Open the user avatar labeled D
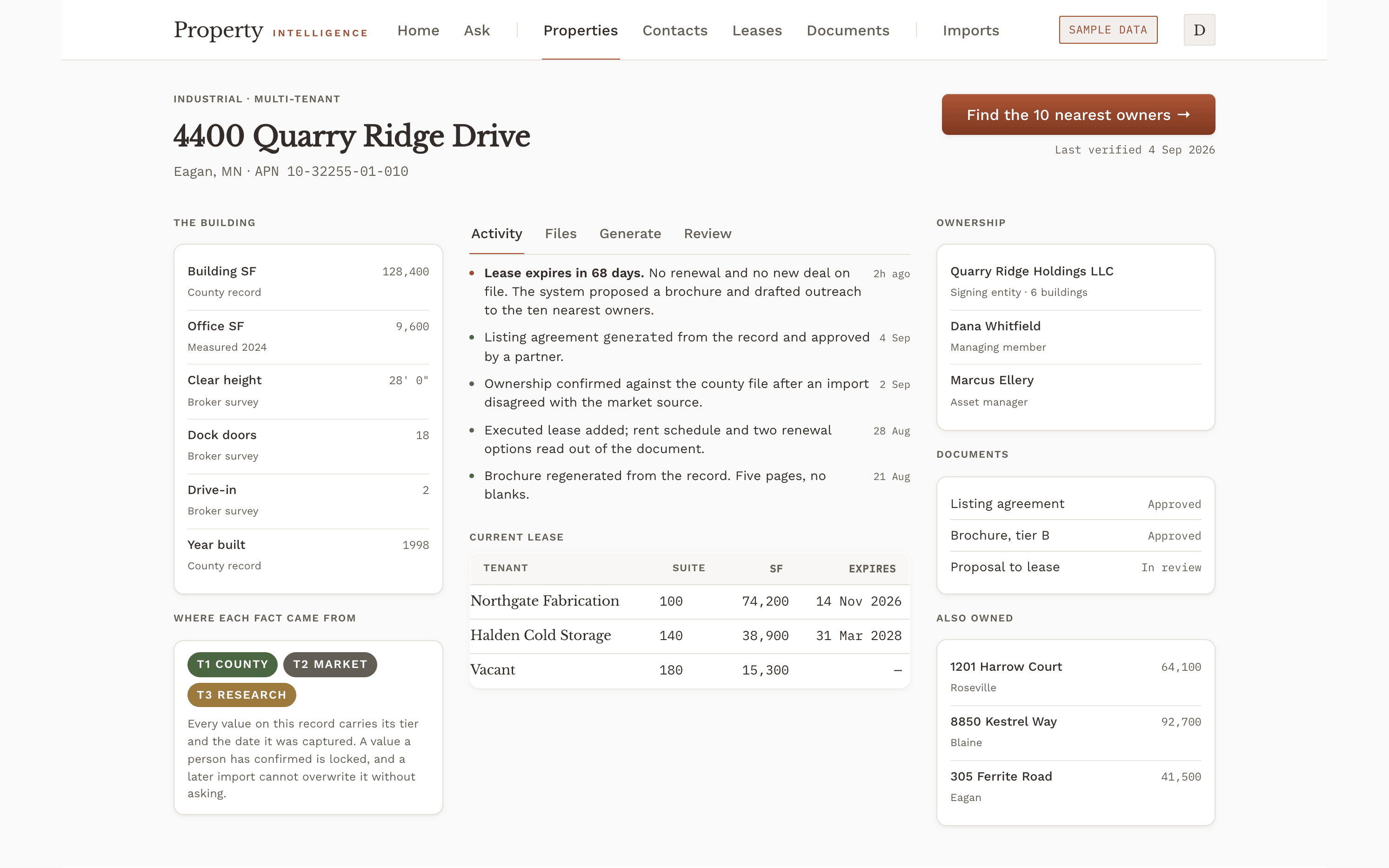Viewport: 1389px width, 868px height. click(x=1199, y=30)
